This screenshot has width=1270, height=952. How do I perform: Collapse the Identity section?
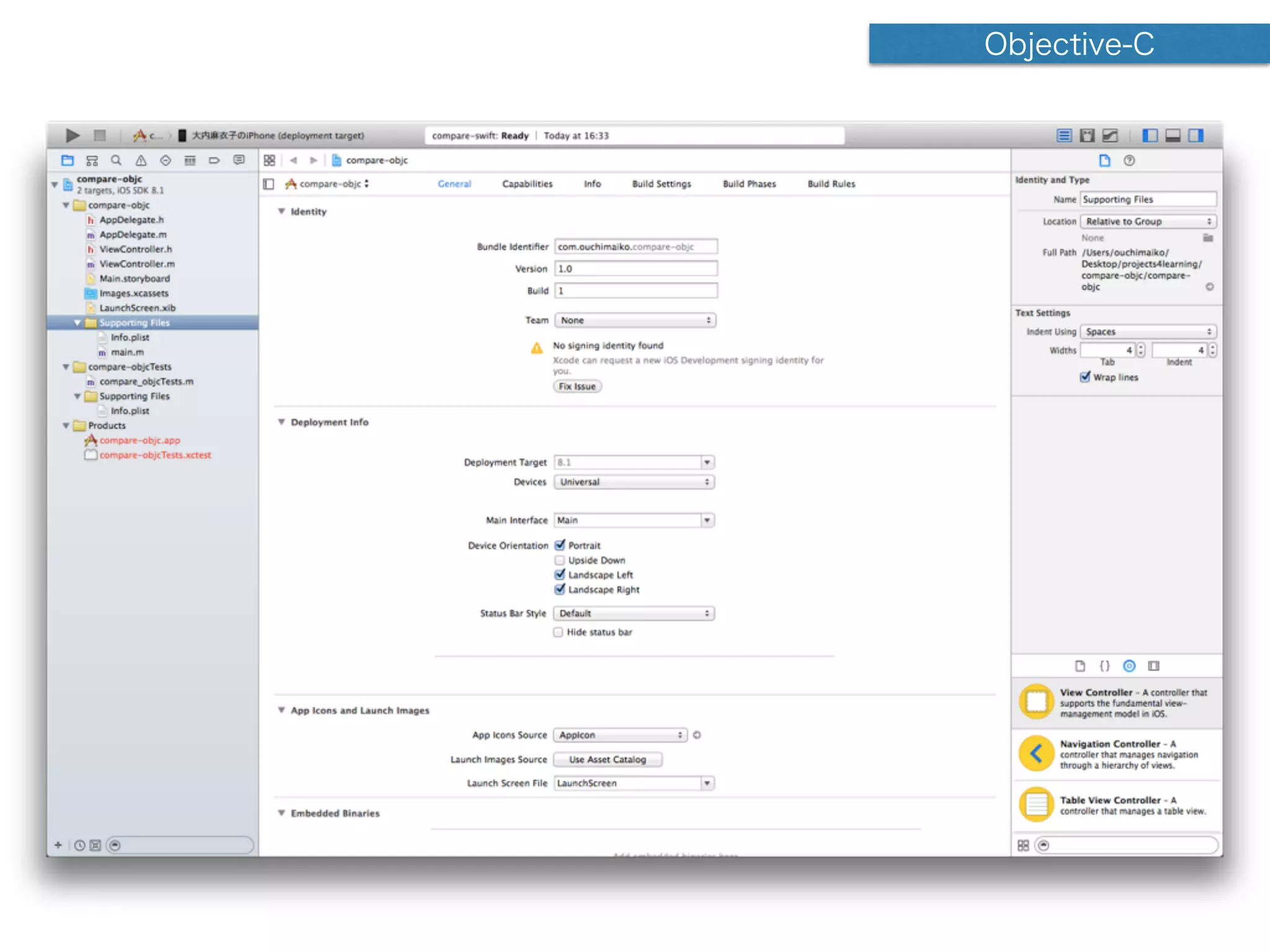[x=282, y=211]
